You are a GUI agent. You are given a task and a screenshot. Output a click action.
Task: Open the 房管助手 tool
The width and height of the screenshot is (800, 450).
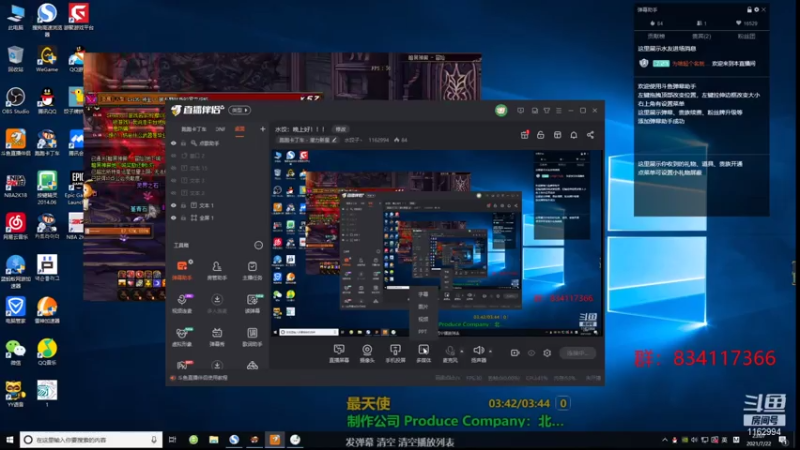[x=217, y=270]
